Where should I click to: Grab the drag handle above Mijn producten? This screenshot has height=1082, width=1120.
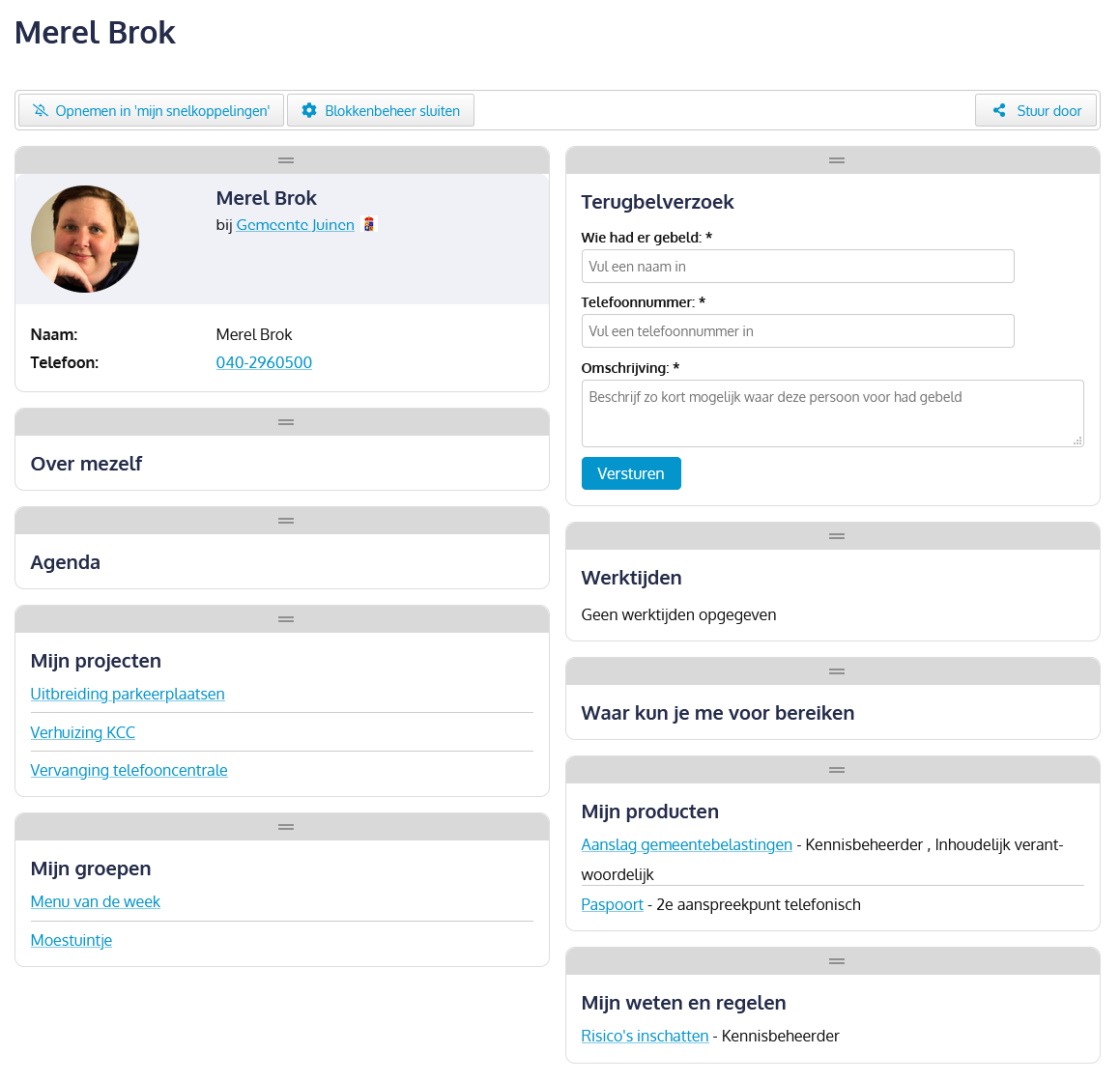837,770
